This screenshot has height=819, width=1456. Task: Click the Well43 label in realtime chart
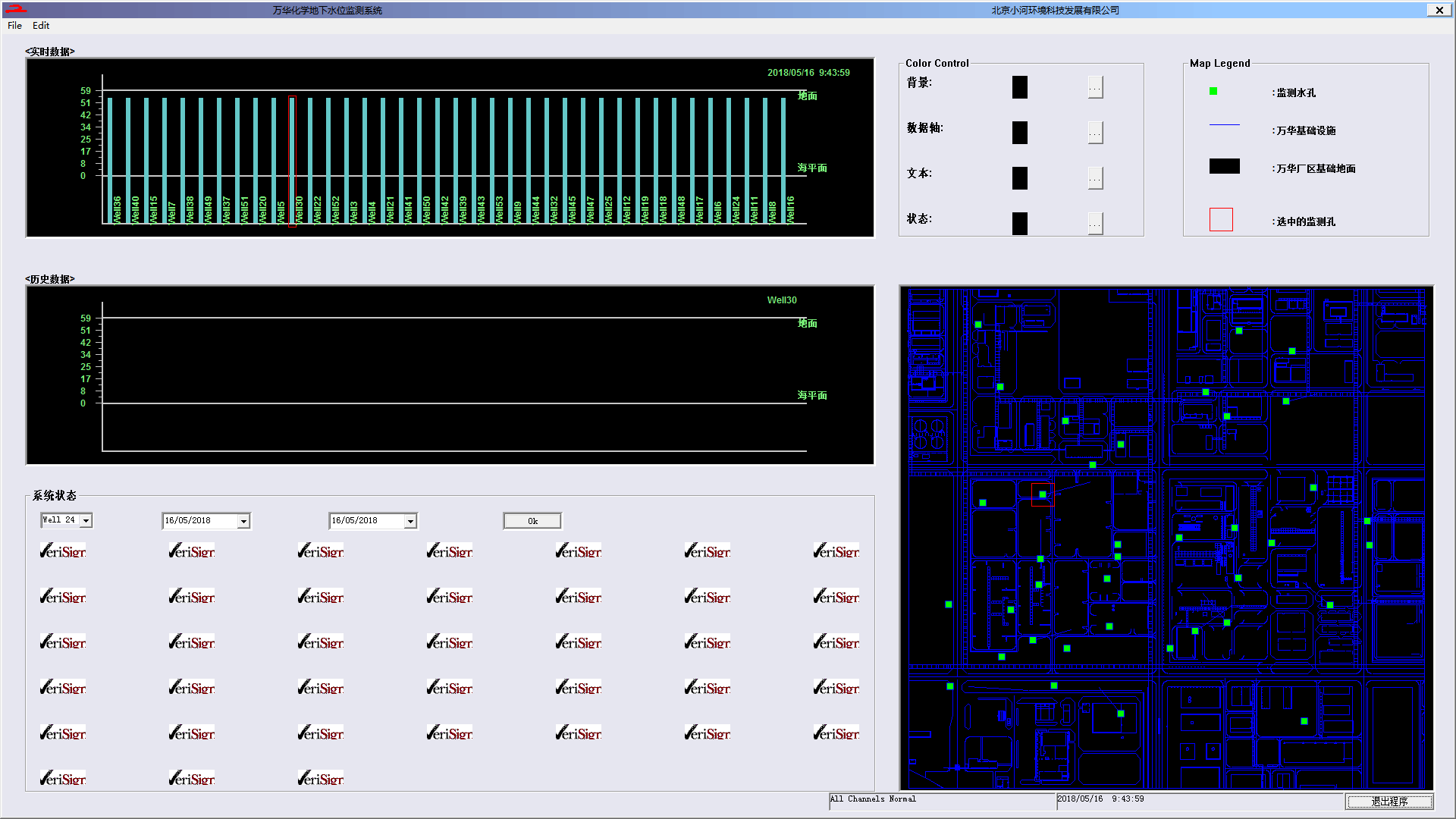coord(482,209)
